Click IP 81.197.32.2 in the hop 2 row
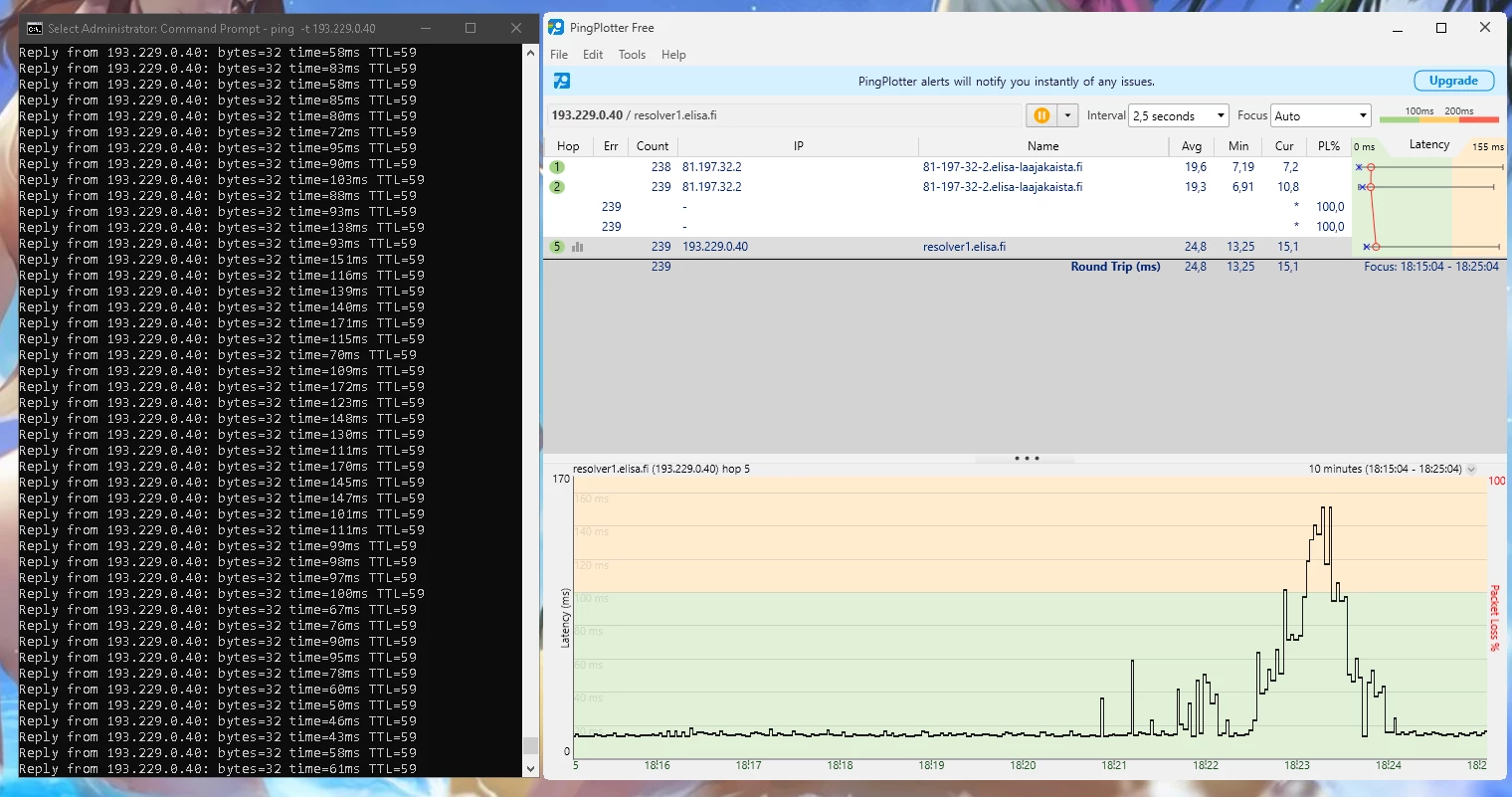 (x=712, y=187)
